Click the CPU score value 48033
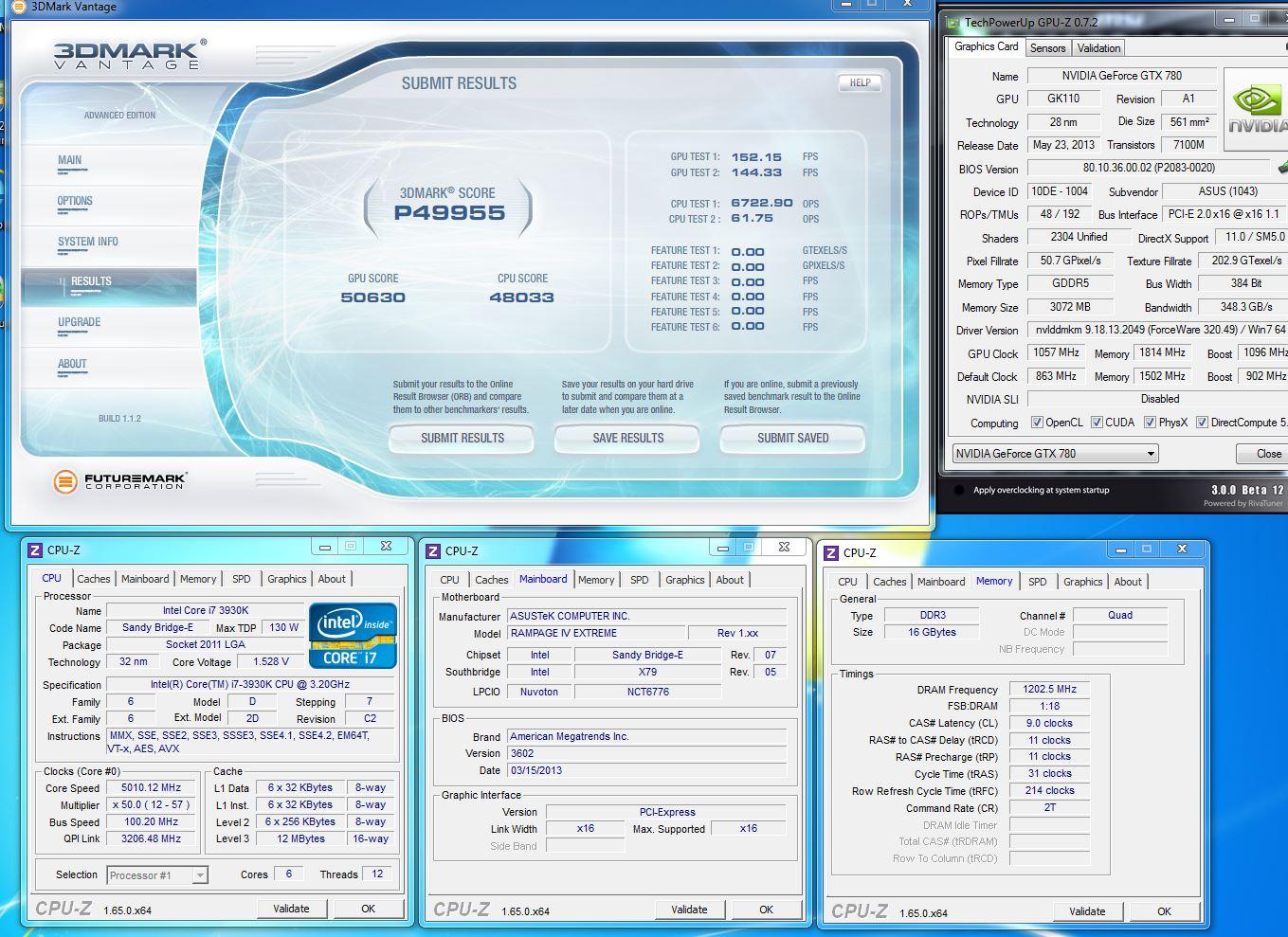The image size is (1288, 937). click(x=521, y=297)
